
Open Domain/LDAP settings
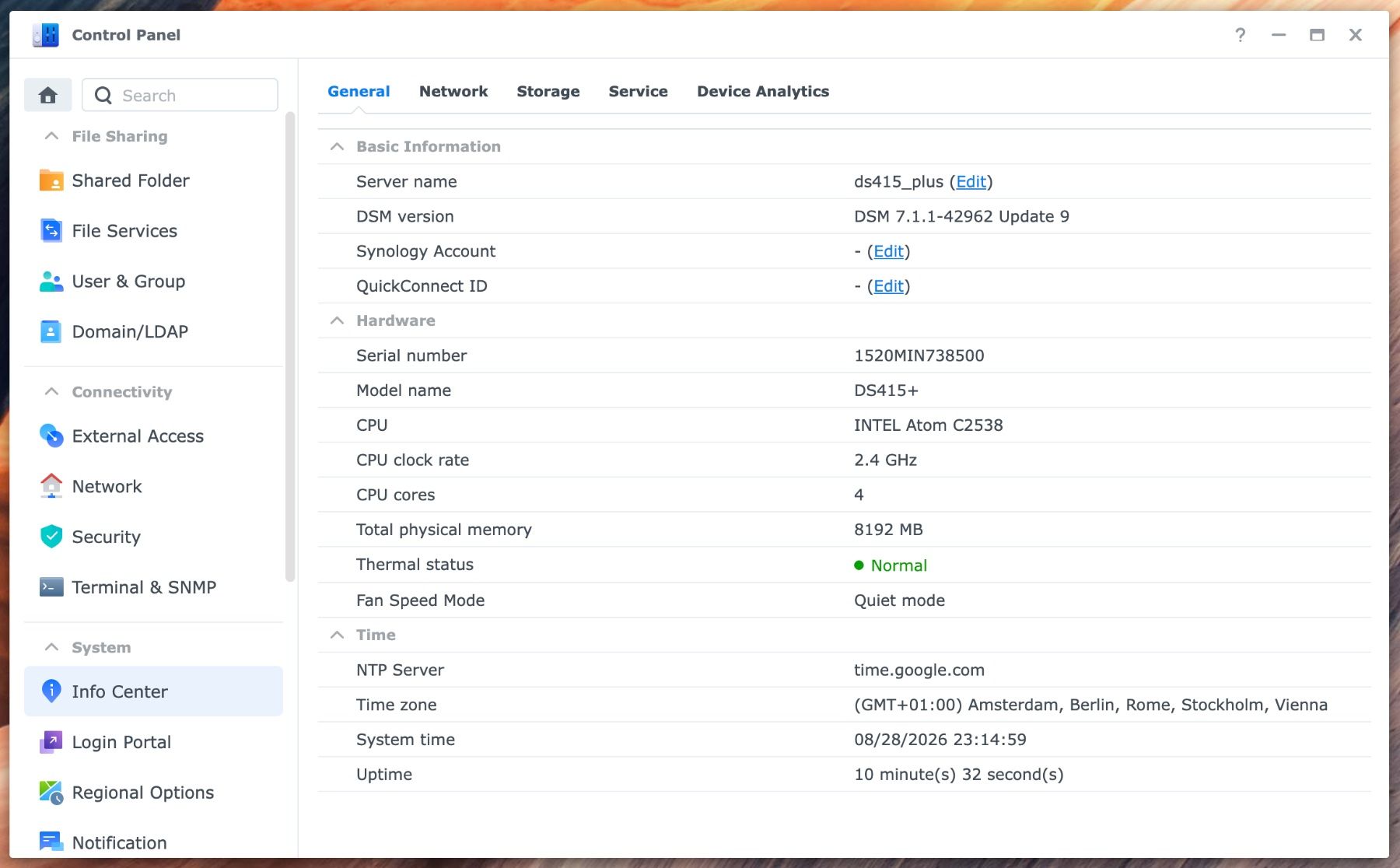click(x=153, y=331)
